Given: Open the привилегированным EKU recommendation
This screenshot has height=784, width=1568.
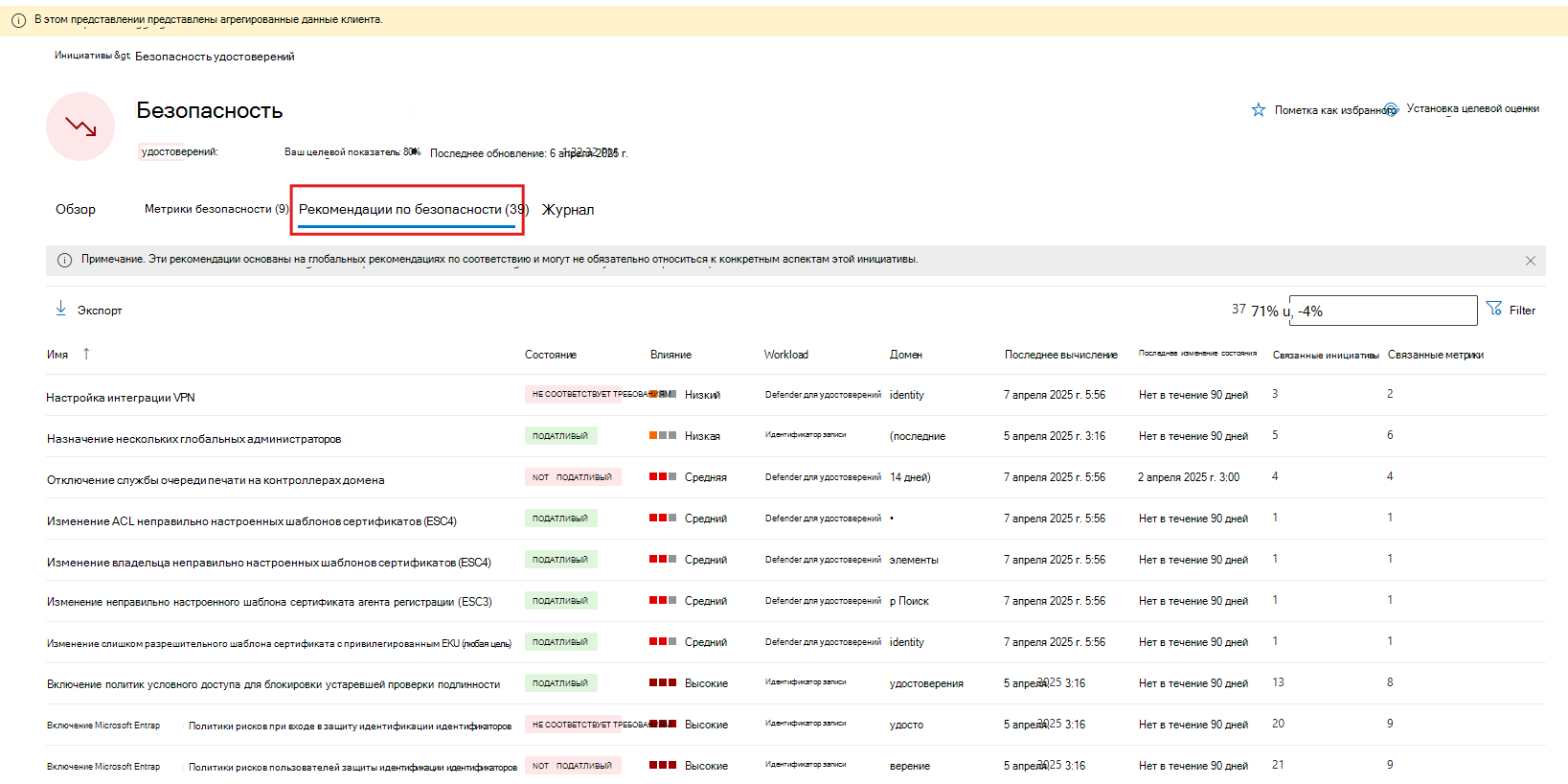Looking at the screenshot, I should pyautogui.click(x=279, y=643).
